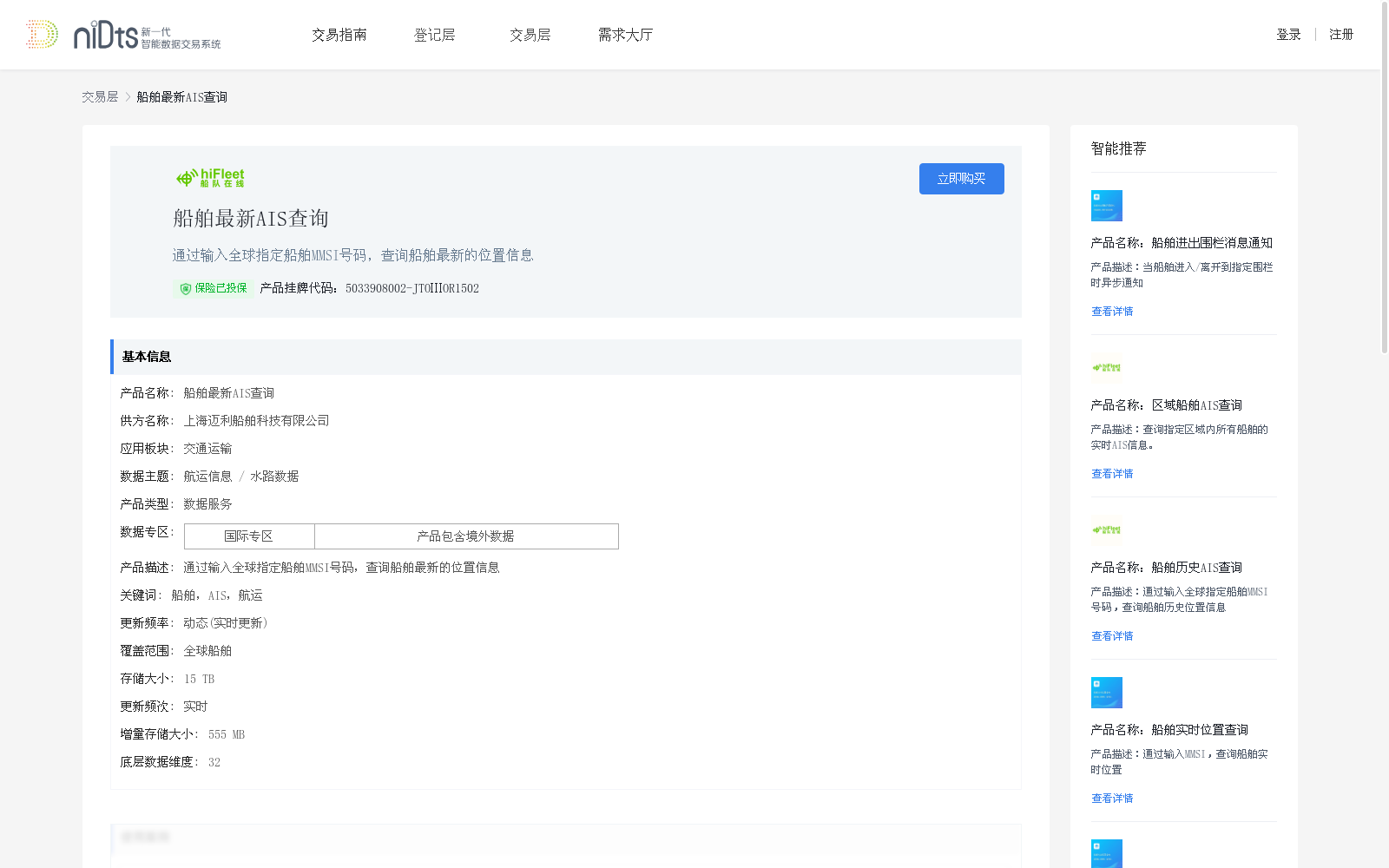
Task: Click the main heading 船舶最新AIS查询
Action: pyautogui.click(x=251, y=219)
